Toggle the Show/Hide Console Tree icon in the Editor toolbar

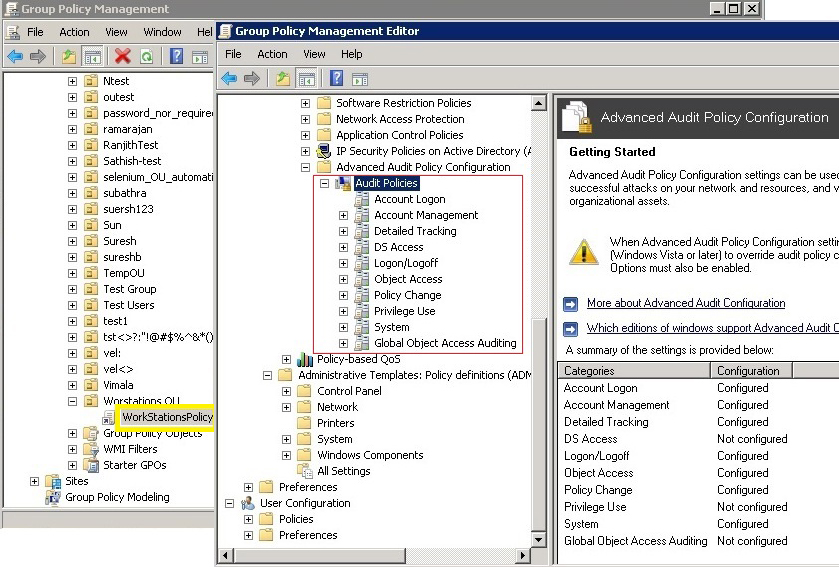[307, 79]
